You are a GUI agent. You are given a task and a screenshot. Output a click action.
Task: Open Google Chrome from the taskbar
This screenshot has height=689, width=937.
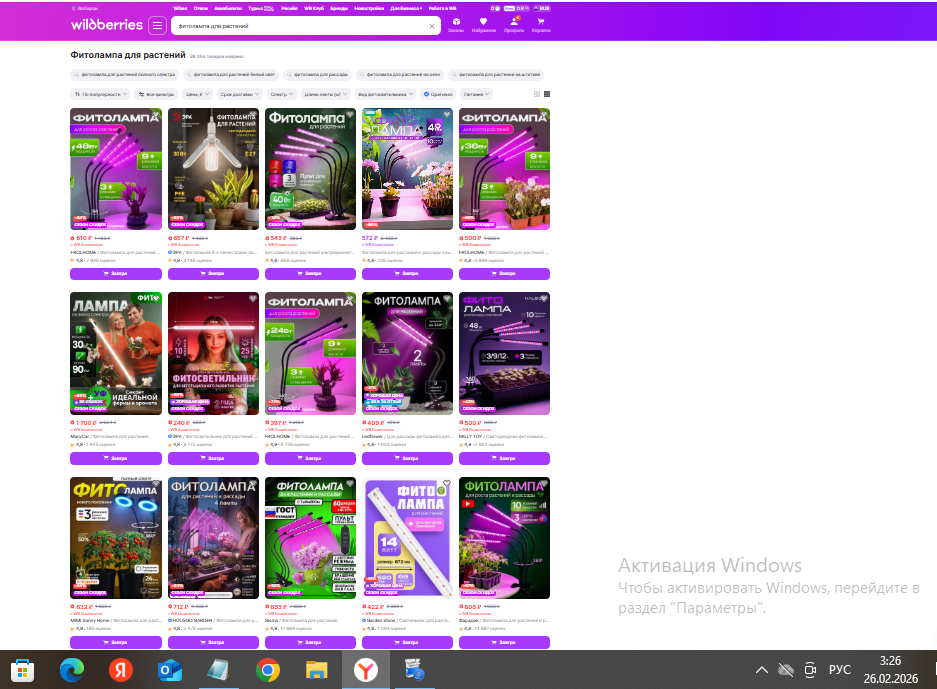tap(267, 669)
